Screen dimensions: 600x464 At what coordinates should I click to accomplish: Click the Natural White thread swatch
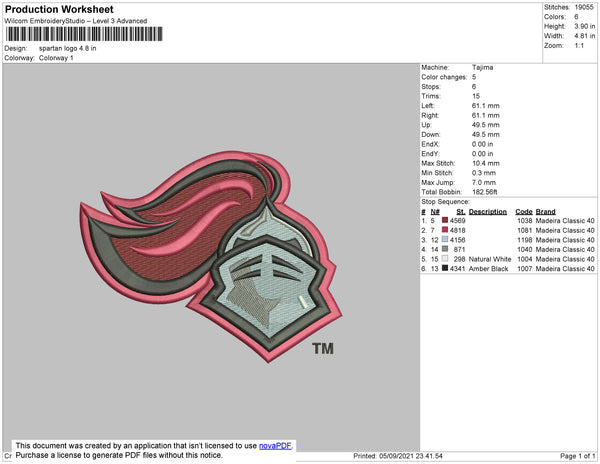coord(445,259)
